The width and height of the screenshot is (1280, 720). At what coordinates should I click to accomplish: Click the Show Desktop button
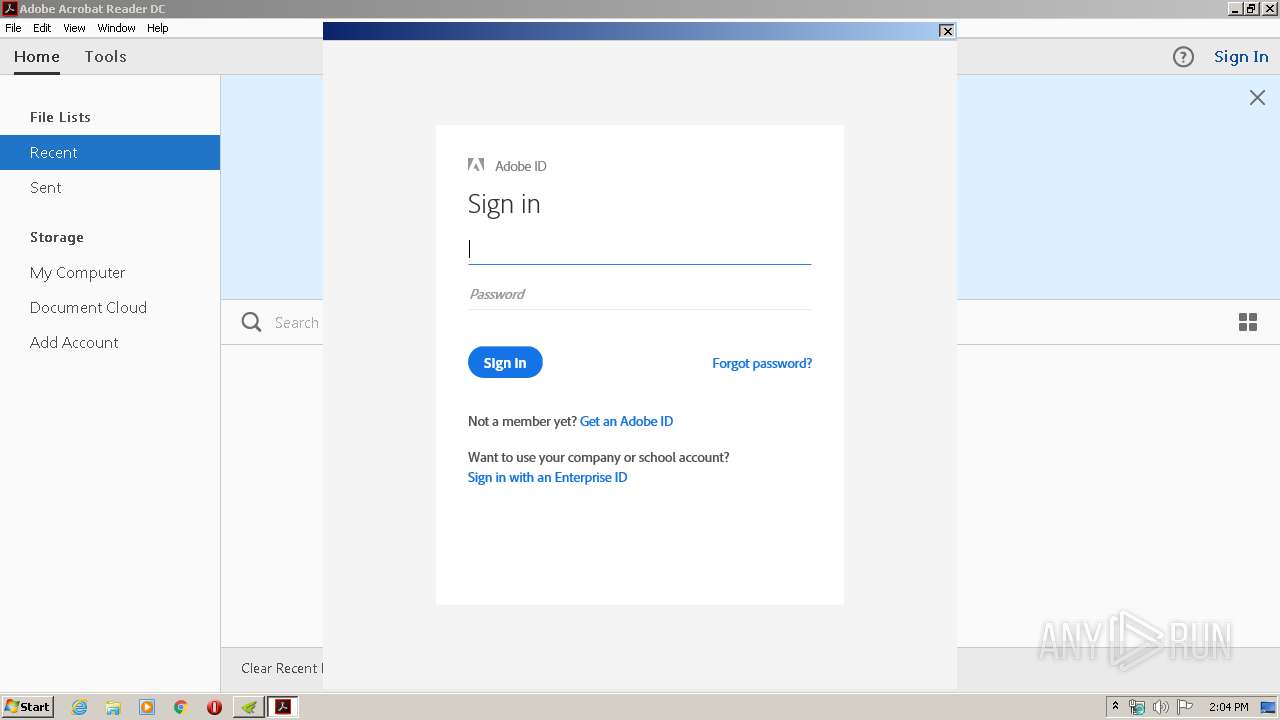tap(1268, 707)
